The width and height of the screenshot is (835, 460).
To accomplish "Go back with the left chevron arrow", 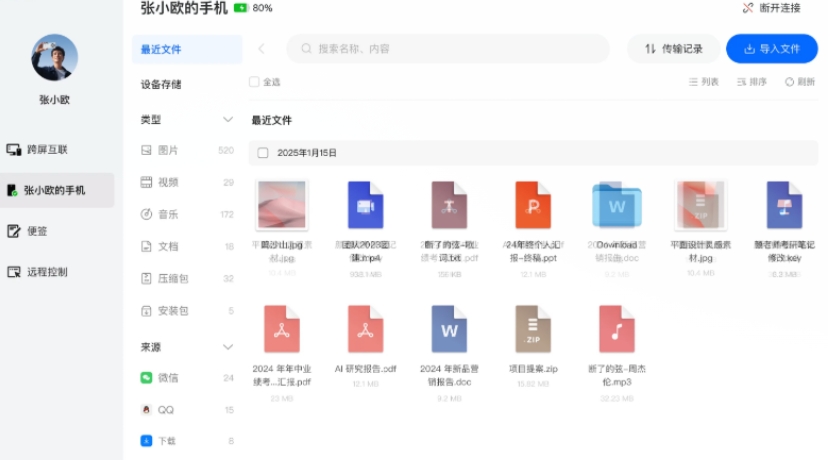I will pos(261,49).
